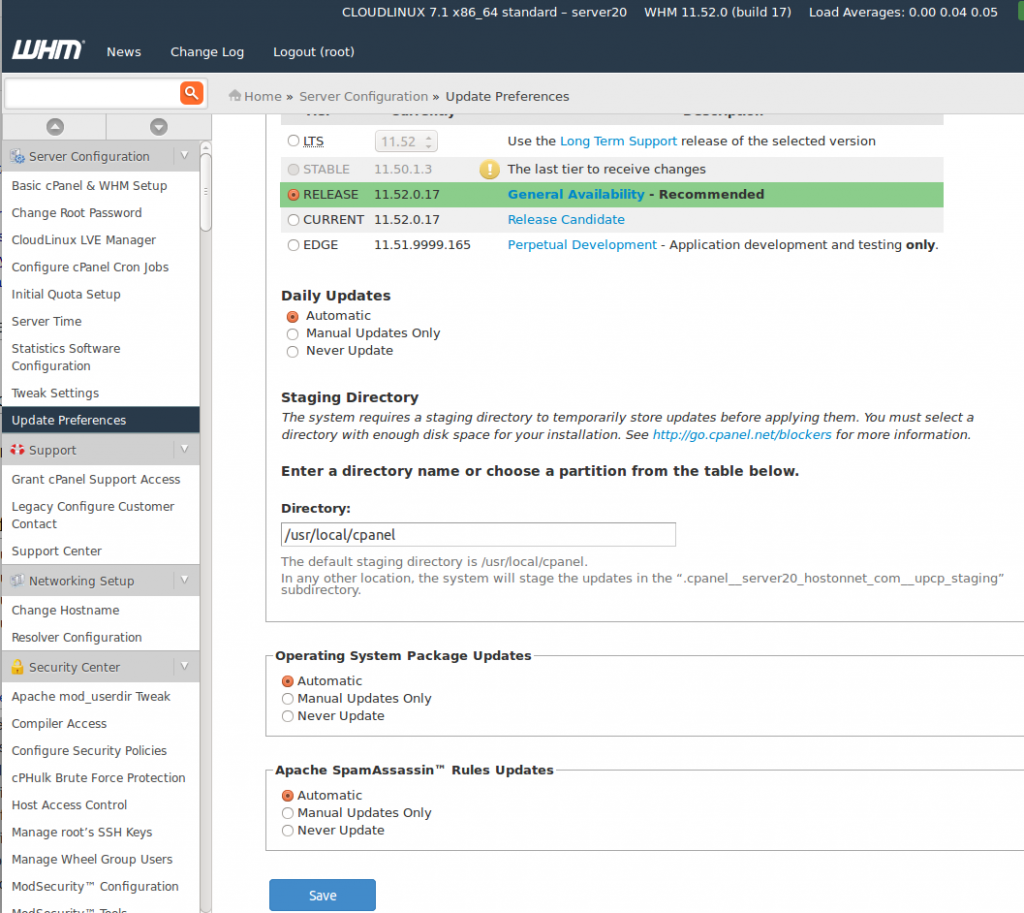This screenshot has width=1024, height=913.
Task: Collapse the Networking Setup section arrow
Action: (185, 579)
